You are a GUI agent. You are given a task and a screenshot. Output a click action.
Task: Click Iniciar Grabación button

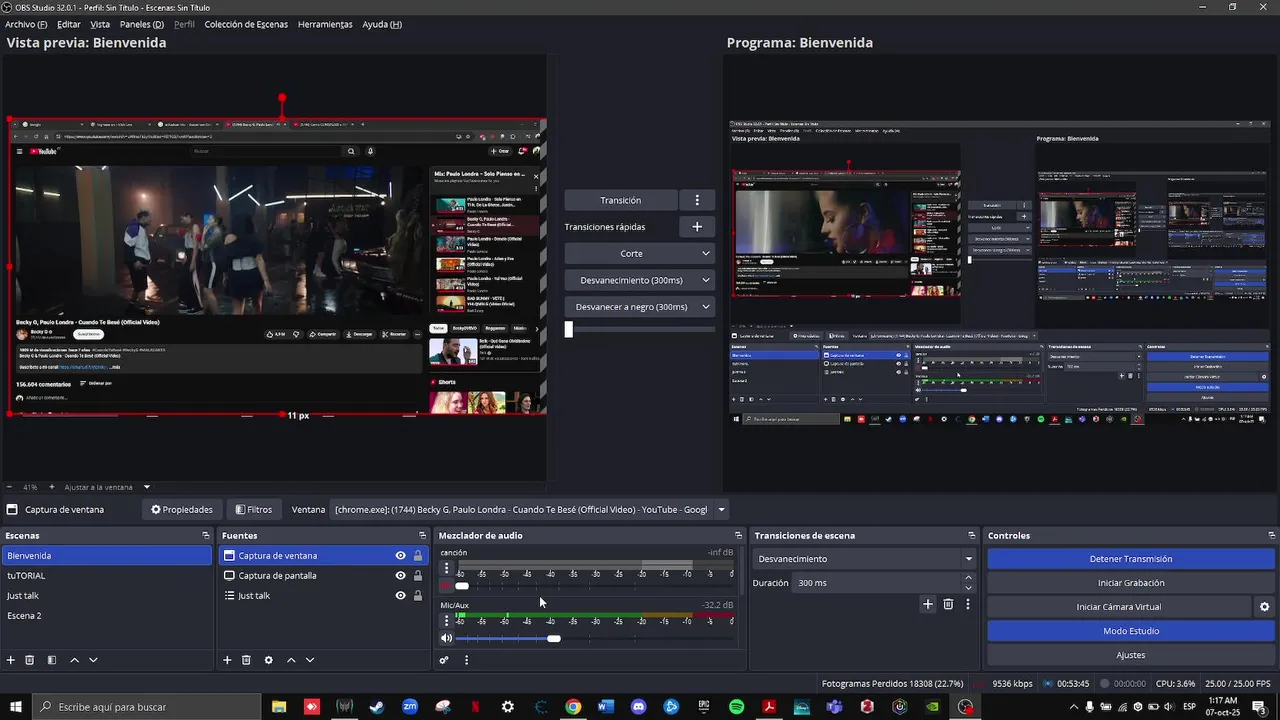(x=1131, y=583)
